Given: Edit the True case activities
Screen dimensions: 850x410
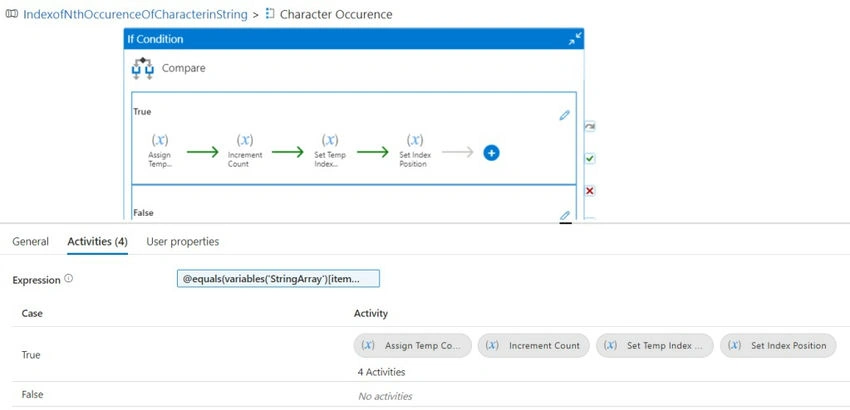Looking at the screenshot, I should click(564, 115).
